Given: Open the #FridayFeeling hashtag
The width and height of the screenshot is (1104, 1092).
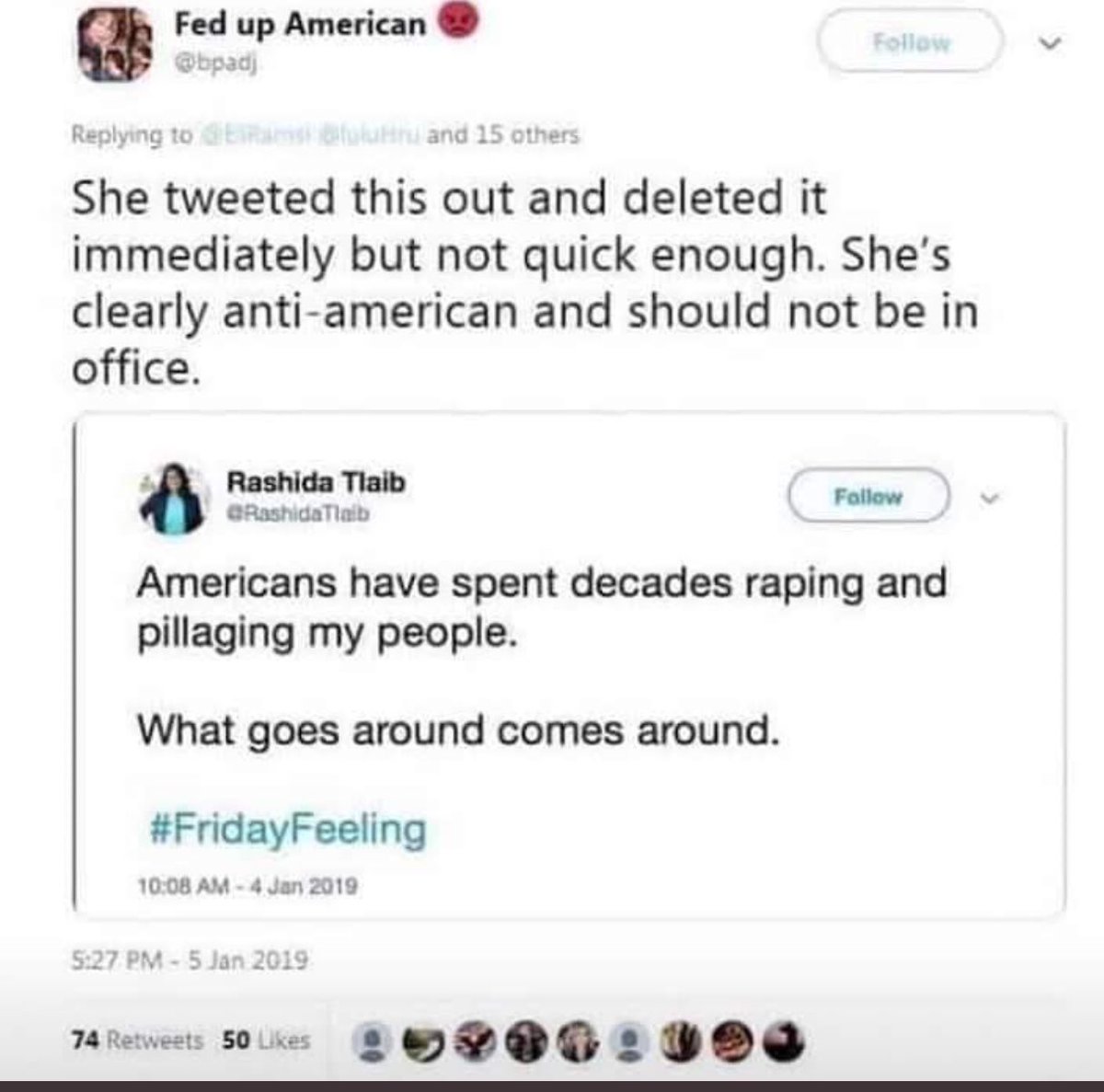Looking at the screenshot, I should pyautogui.click(x=287, y=829).
